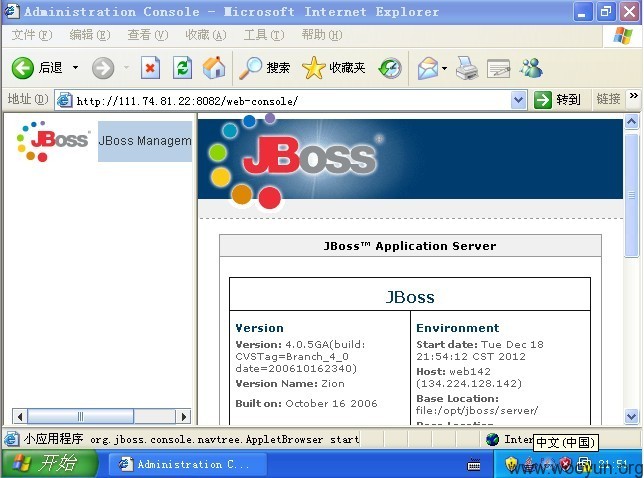This screenshot has width=644, height=478.
Task: Click the 'Environment' section heading
Action: click(x=458, y=328)
